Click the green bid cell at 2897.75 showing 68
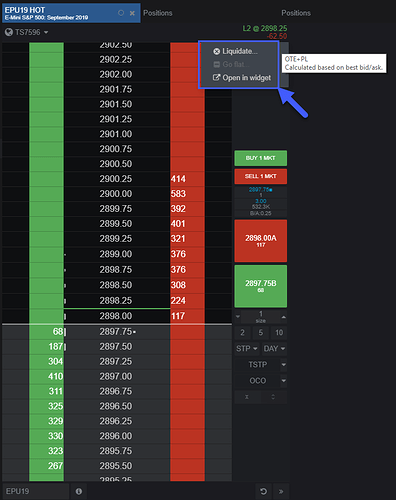The image size is (396, 500). click(x=46, y=332)
